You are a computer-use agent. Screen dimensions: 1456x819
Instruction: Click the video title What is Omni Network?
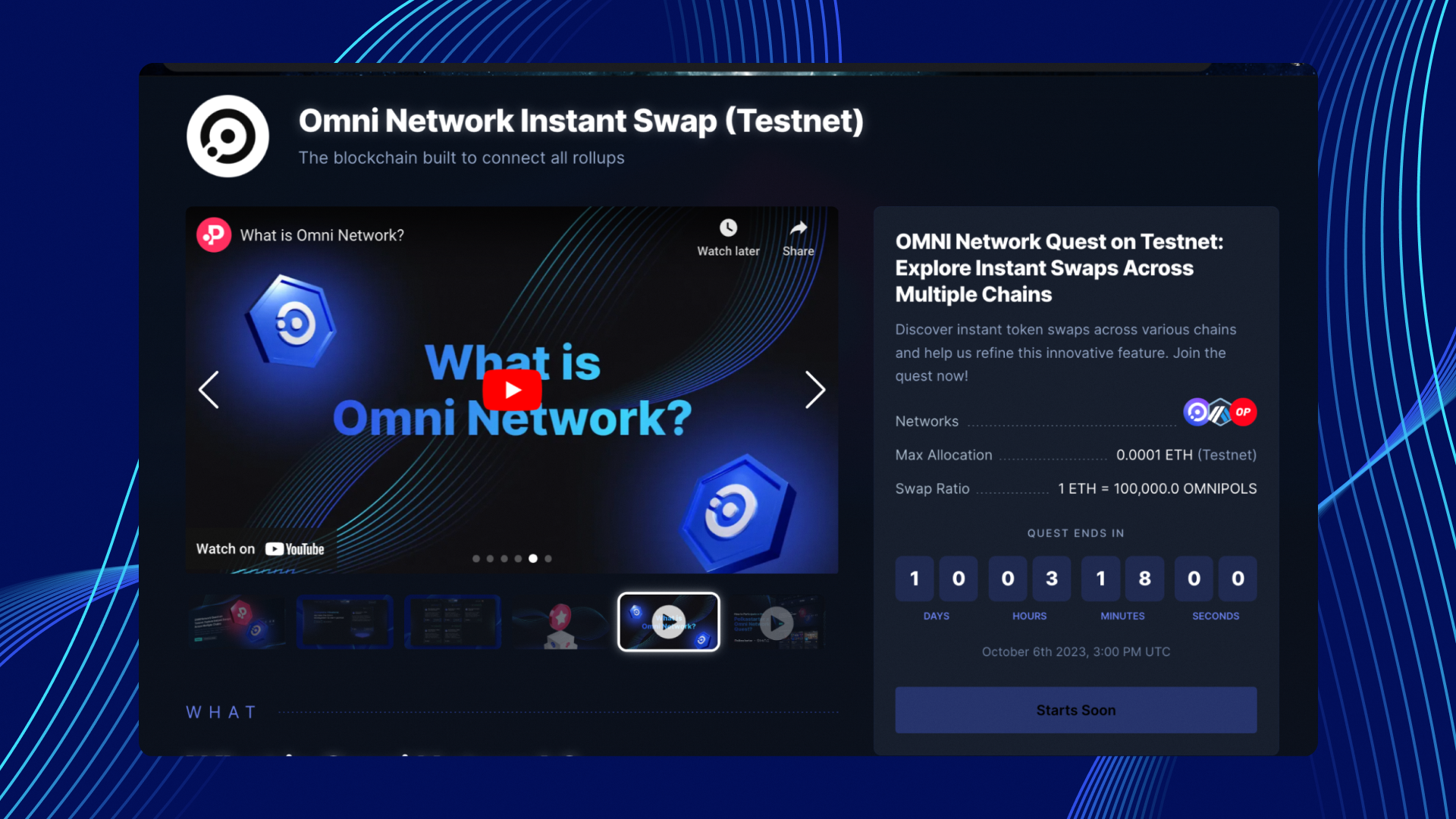click(322, 235)
